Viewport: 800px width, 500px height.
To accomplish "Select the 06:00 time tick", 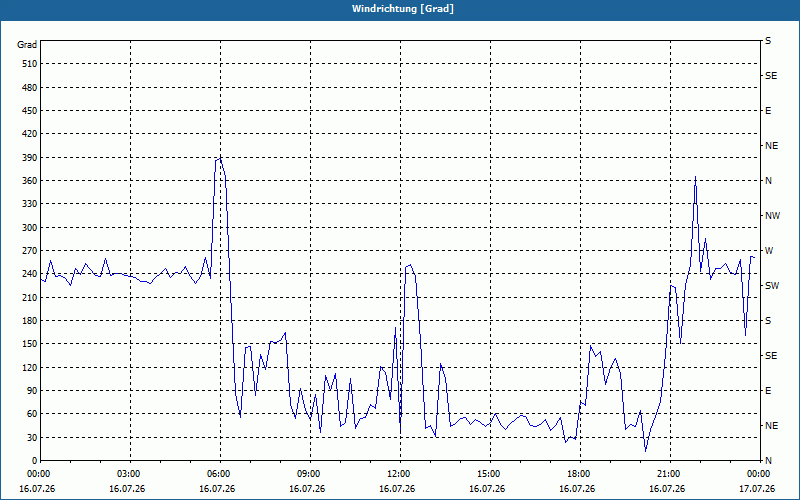I will click(x=219, y=474).
